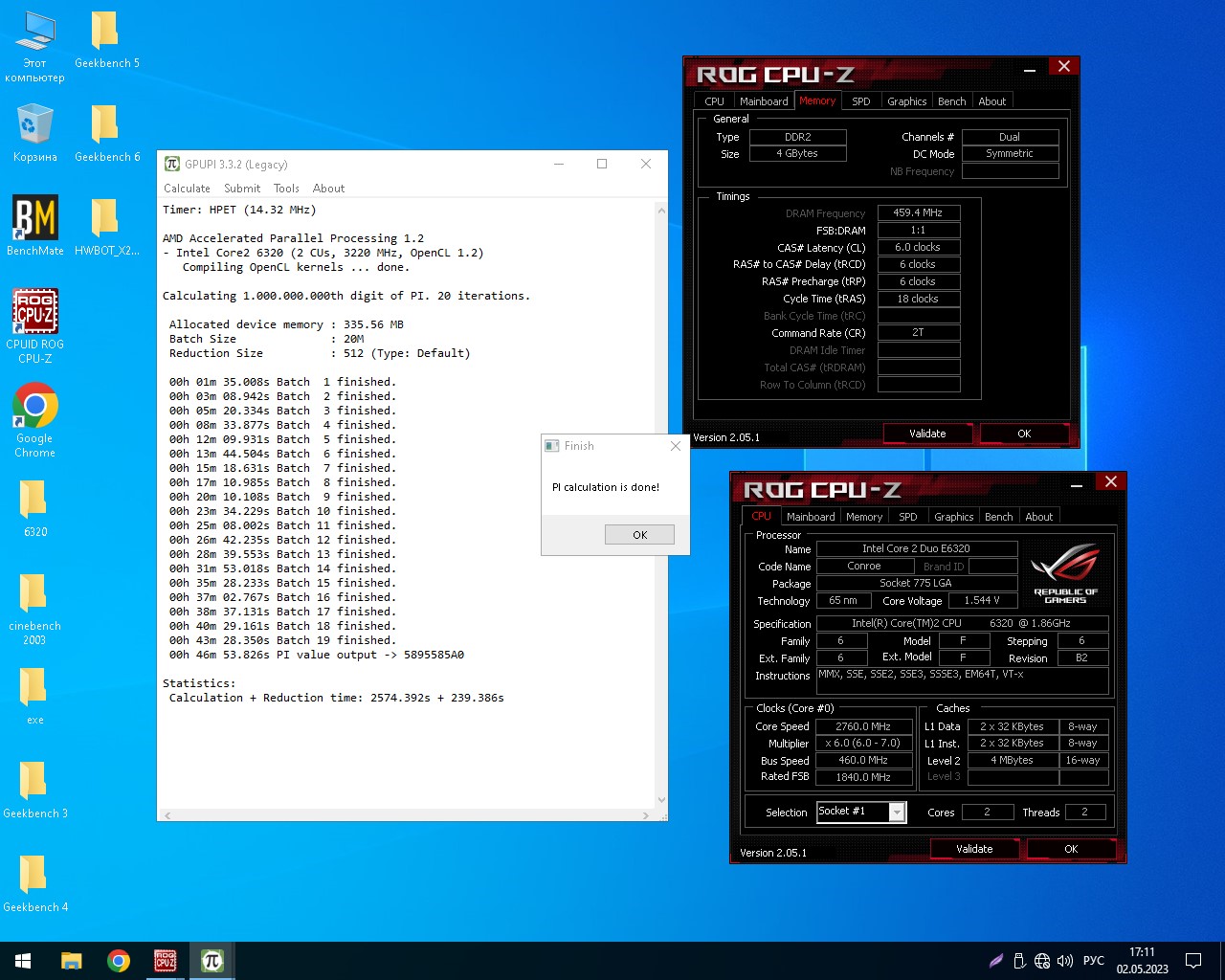Viewport: 1225px width, 980px height.
Task: Open the Geekbench 6 folder icon
Action: click(106, 133)
